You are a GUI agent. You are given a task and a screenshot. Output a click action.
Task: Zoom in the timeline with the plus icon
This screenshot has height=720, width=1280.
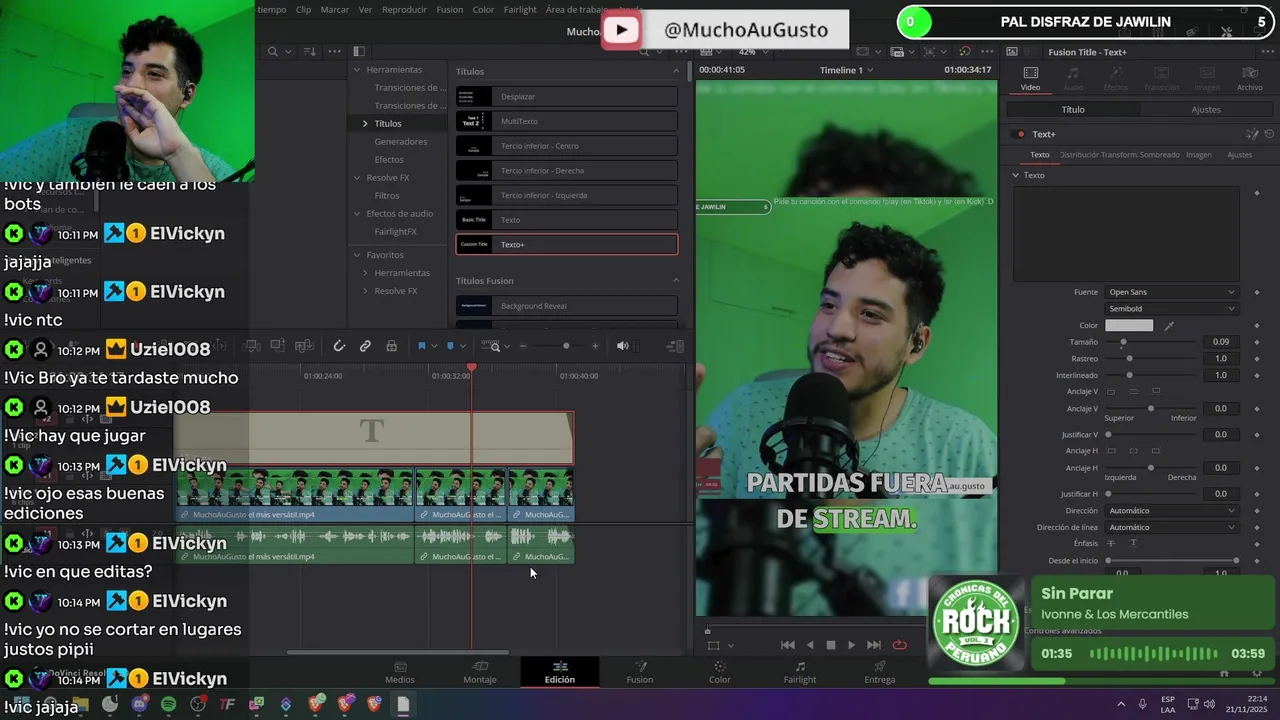(595, 346)
